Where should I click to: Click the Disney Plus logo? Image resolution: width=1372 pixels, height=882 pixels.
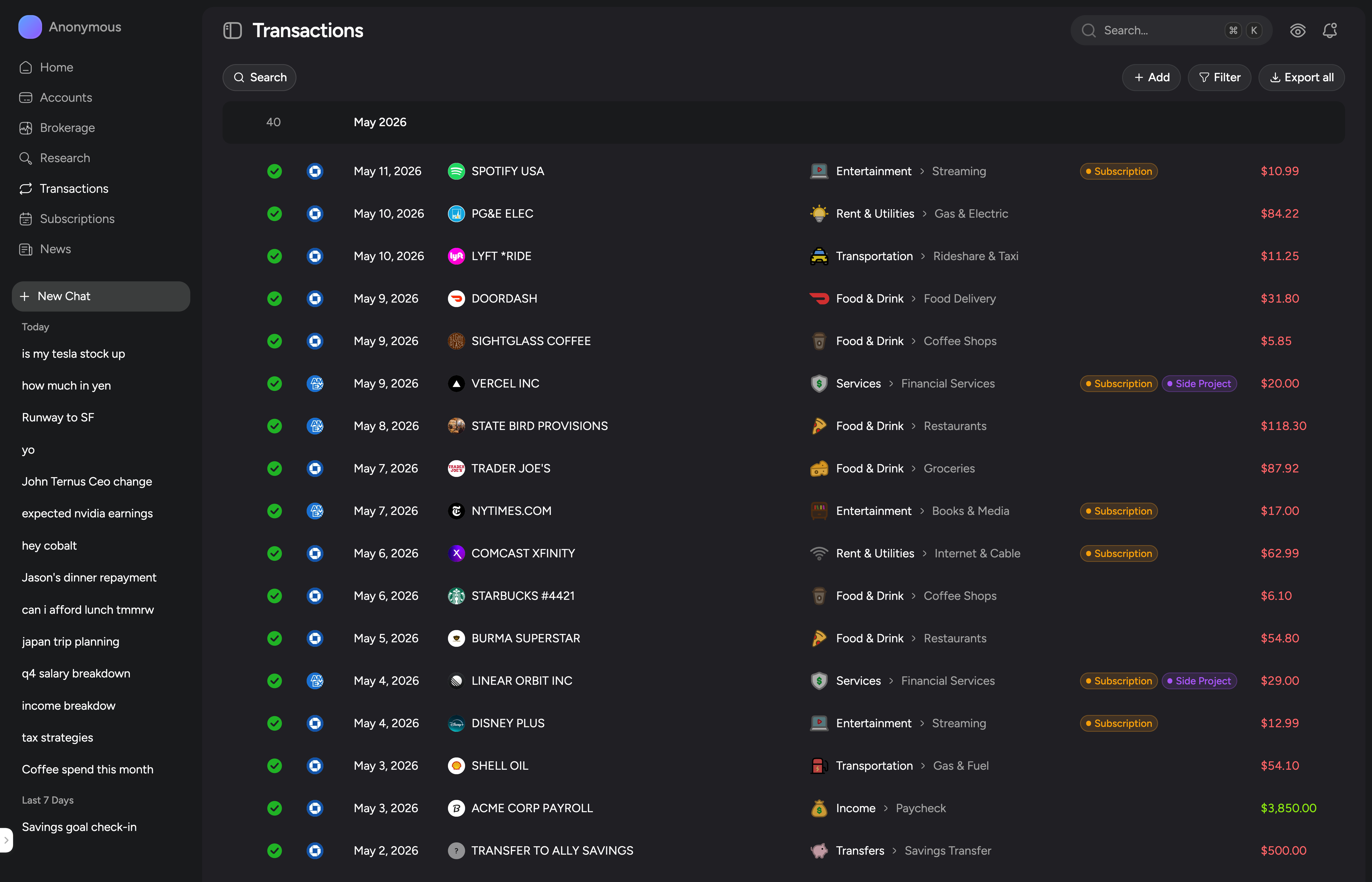point(456,723)
